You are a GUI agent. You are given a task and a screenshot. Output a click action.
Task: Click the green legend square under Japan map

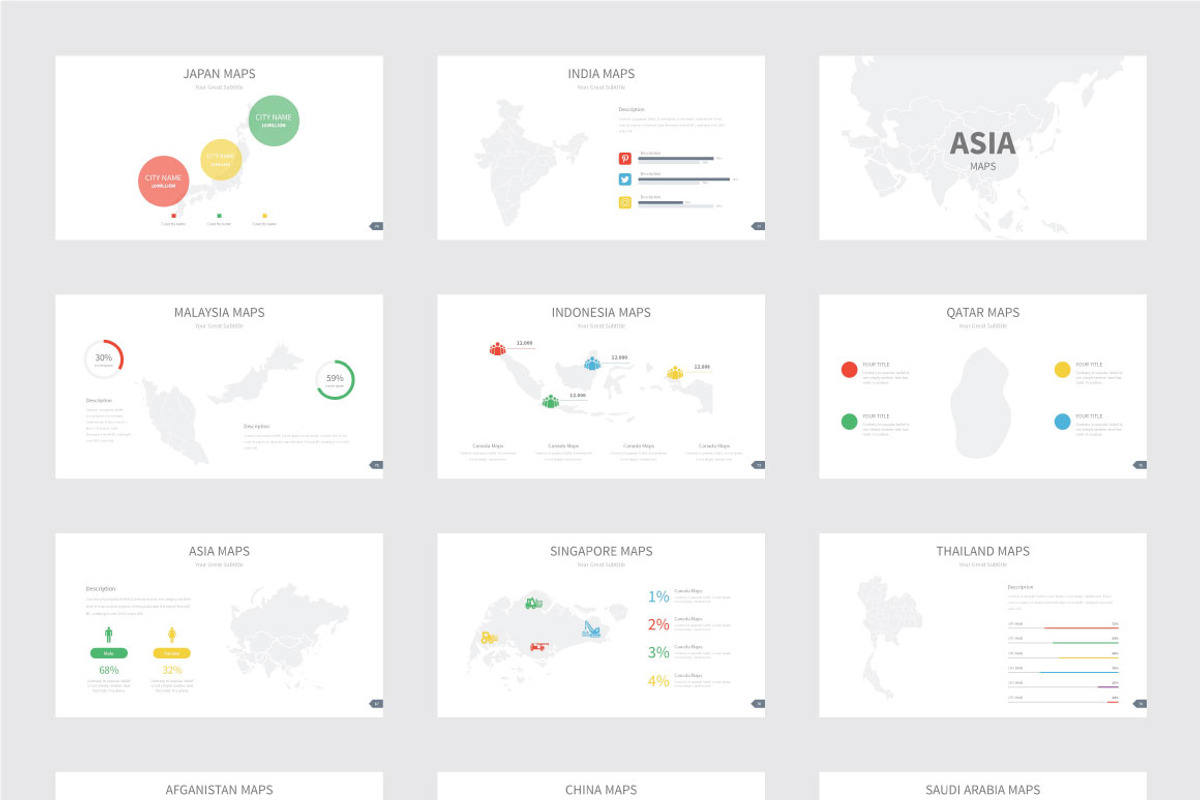219,215
